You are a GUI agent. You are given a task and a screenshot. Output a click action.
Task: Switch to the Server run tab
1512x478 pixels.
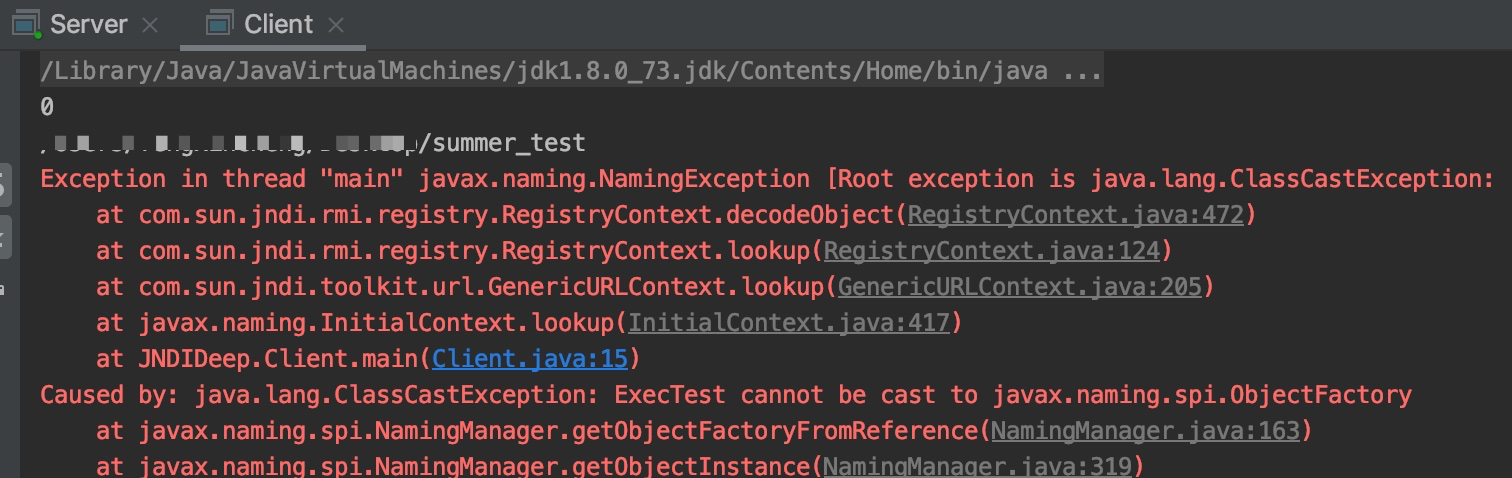(88, 24)
